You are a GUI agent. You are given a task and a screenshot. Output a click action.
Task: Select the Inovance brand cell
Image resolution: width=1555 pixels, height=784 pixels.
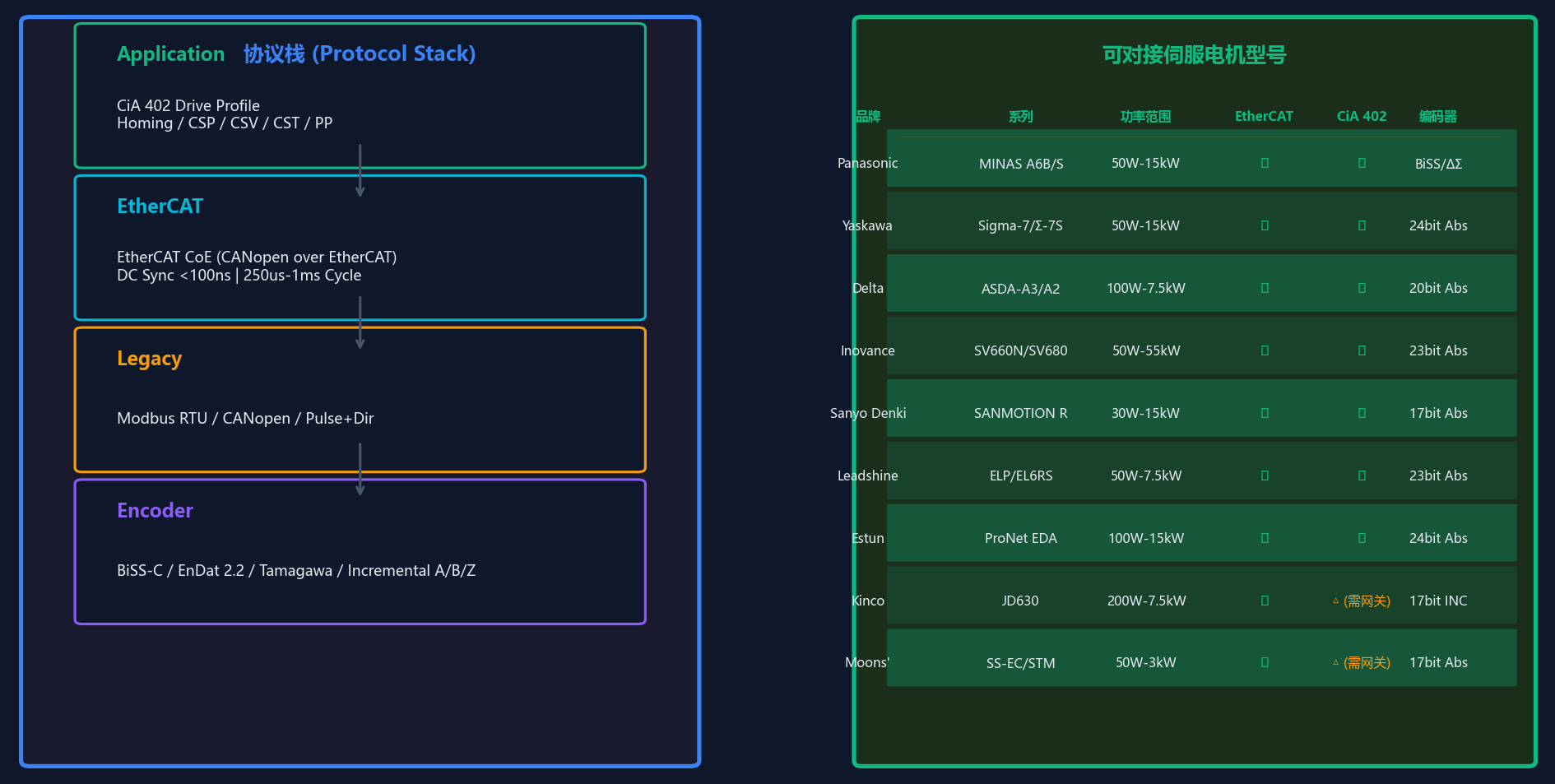point(868,350)
